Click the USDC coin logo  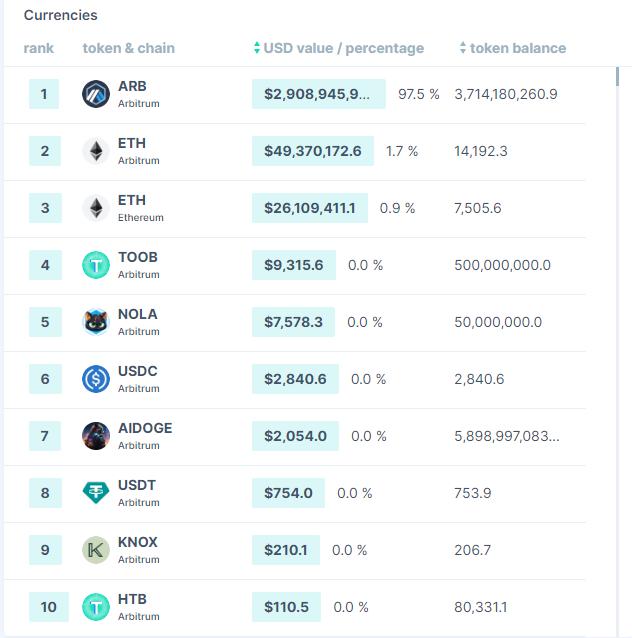pos(96,379)
